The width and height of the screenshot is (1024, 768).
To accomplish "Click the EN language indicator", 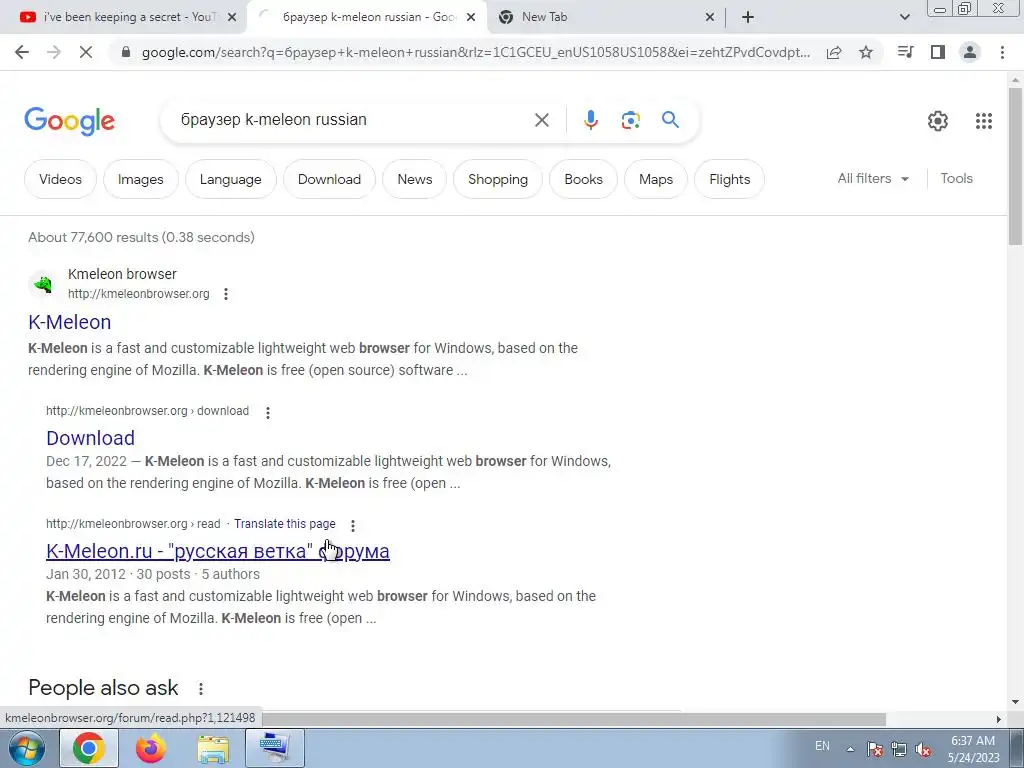I will (822, 746).
